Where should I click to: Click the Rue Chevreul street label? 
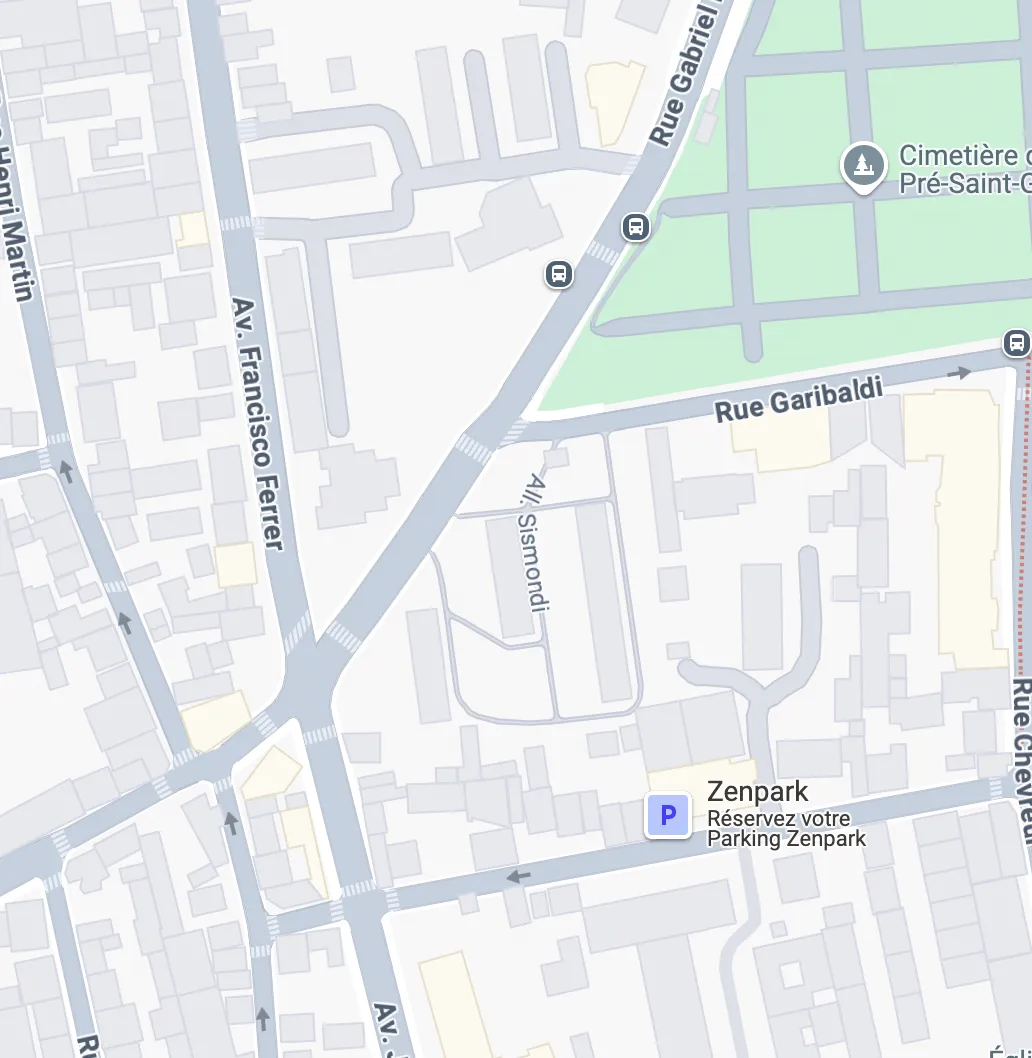pyautogui.click(x=1022, y=762)
